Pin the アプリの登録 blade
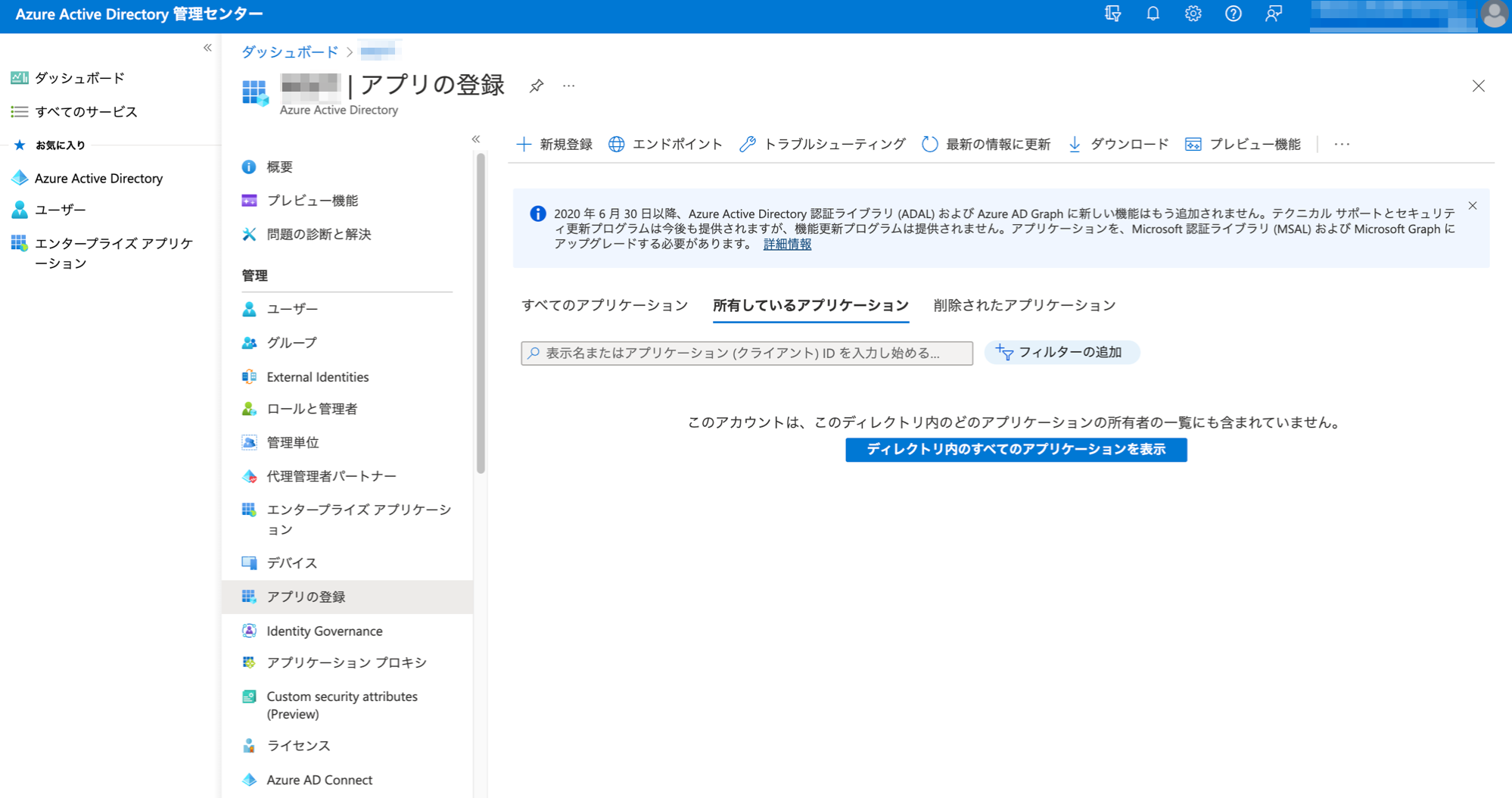The image size is (1512, 798). (x=537, y=86)
